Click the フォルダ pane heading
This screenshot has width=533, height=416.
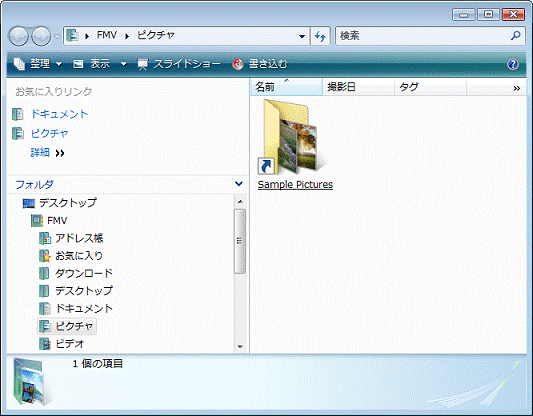click(x=35, y=185)
